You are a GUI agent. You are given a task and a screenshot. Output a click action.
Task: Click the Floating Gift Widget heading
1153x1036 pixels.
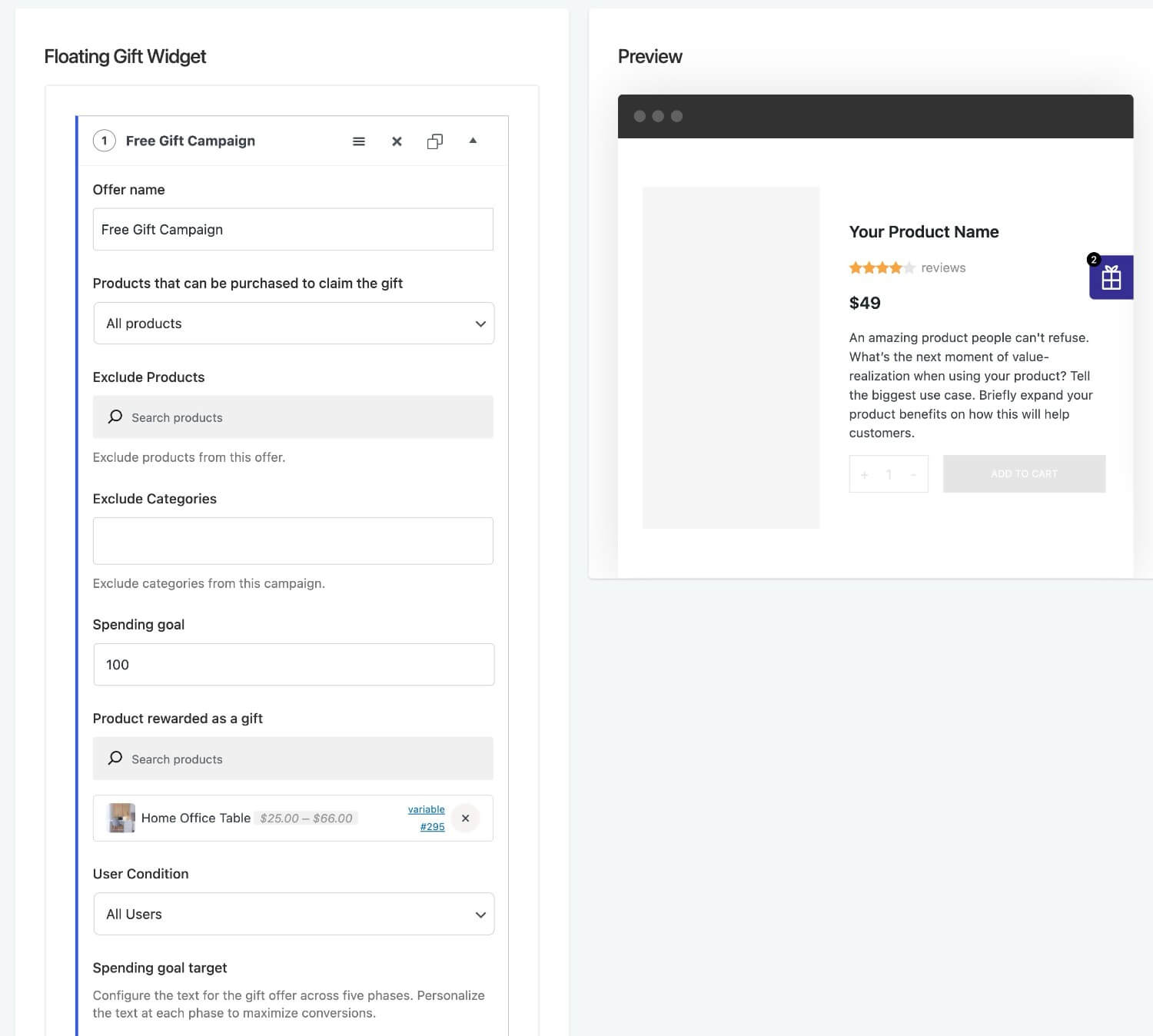pos(125,57)
